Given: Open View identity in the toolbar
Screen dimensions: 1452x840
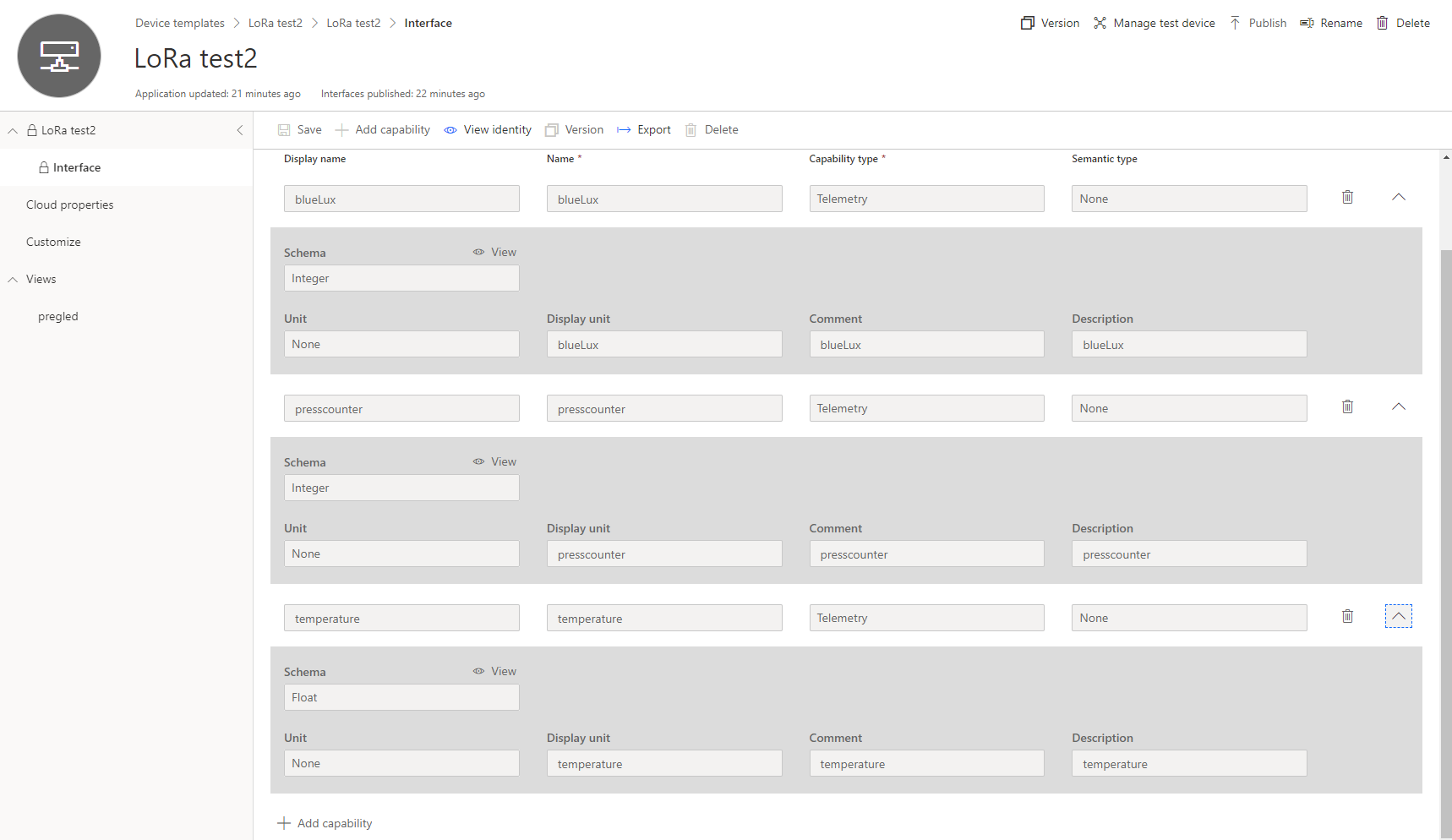Looking at the screenshot, I should pyautogui.click(x=488, y=129).
